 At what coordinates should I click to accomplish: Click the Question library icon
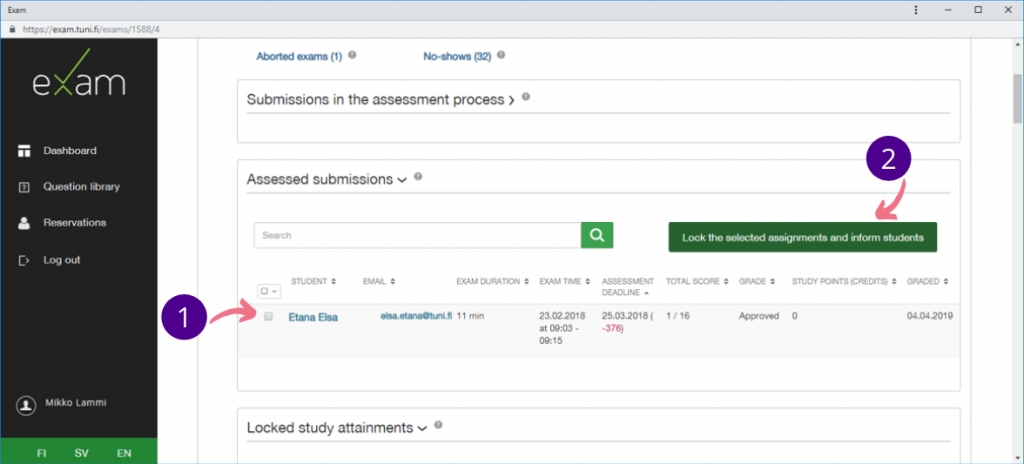[x=24, y=187]
